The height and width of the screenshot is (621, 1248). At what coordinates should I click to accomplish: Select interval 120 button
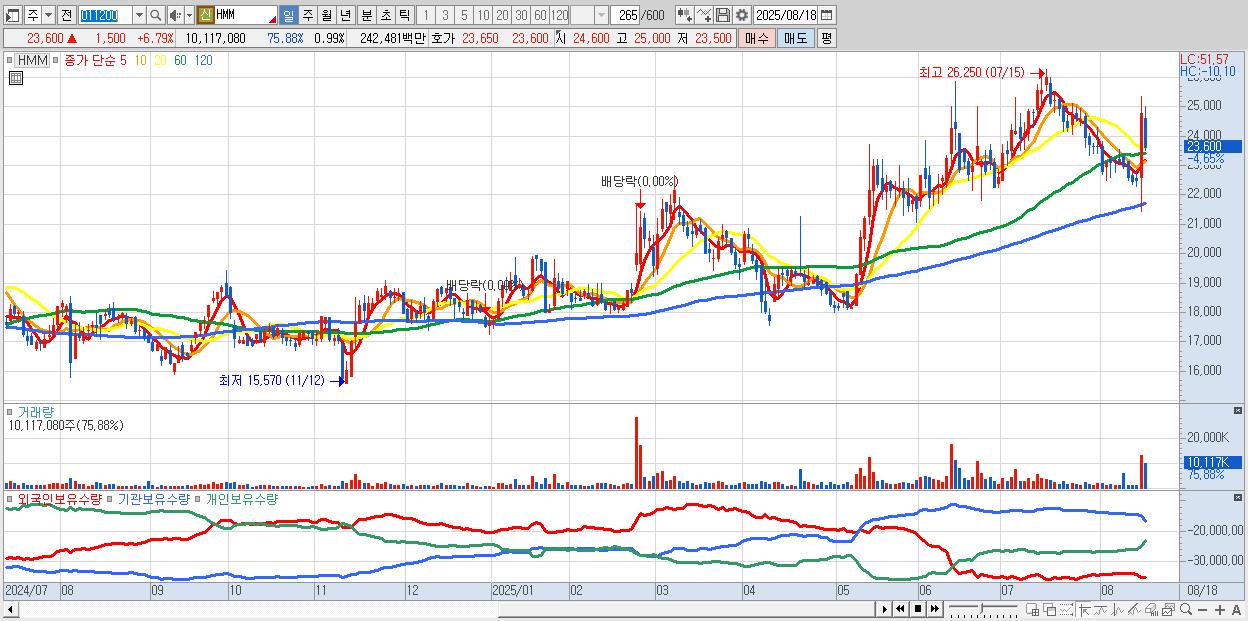560,15
